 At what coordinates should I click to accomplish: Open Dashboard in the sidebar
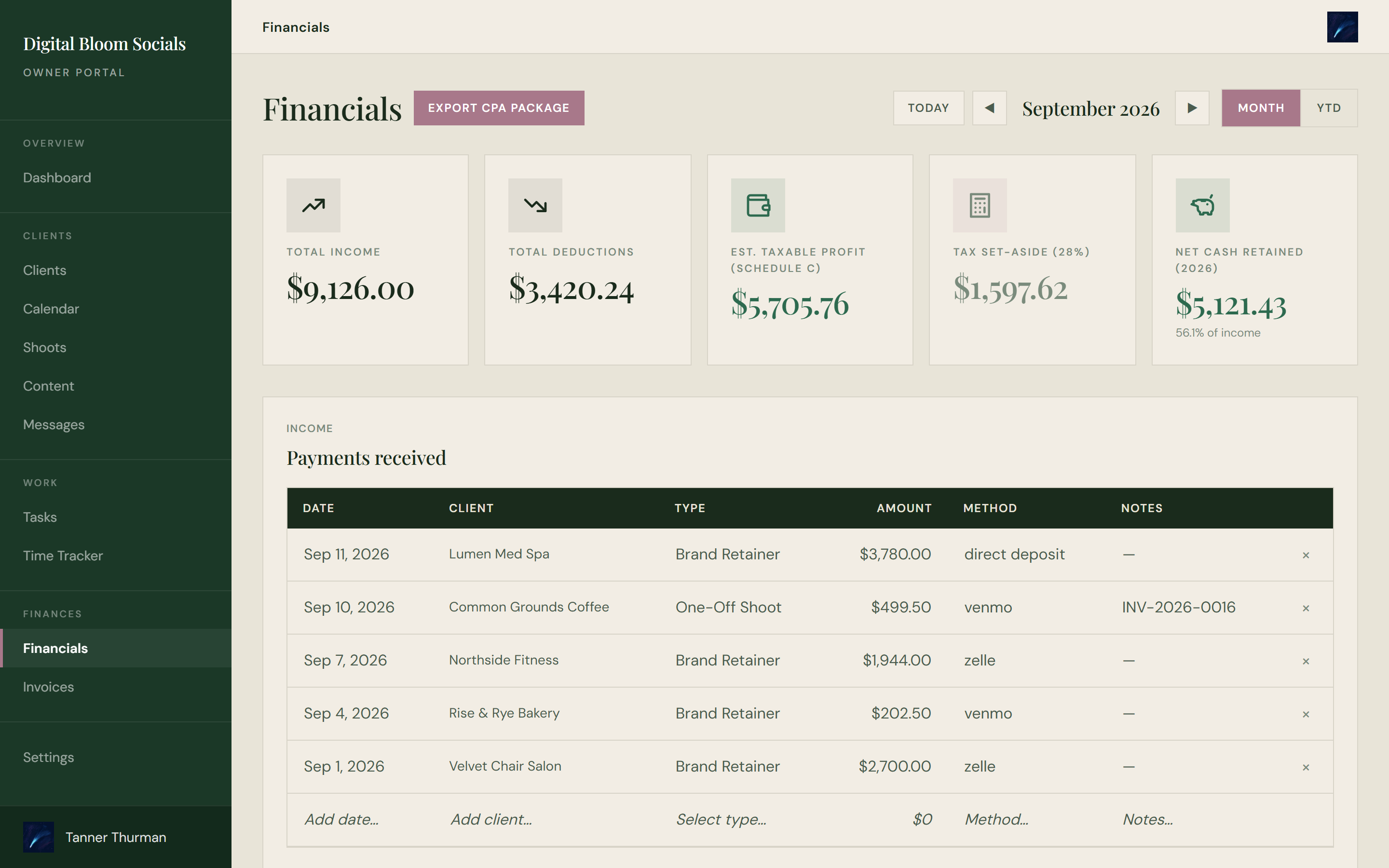tap(116, 177)
